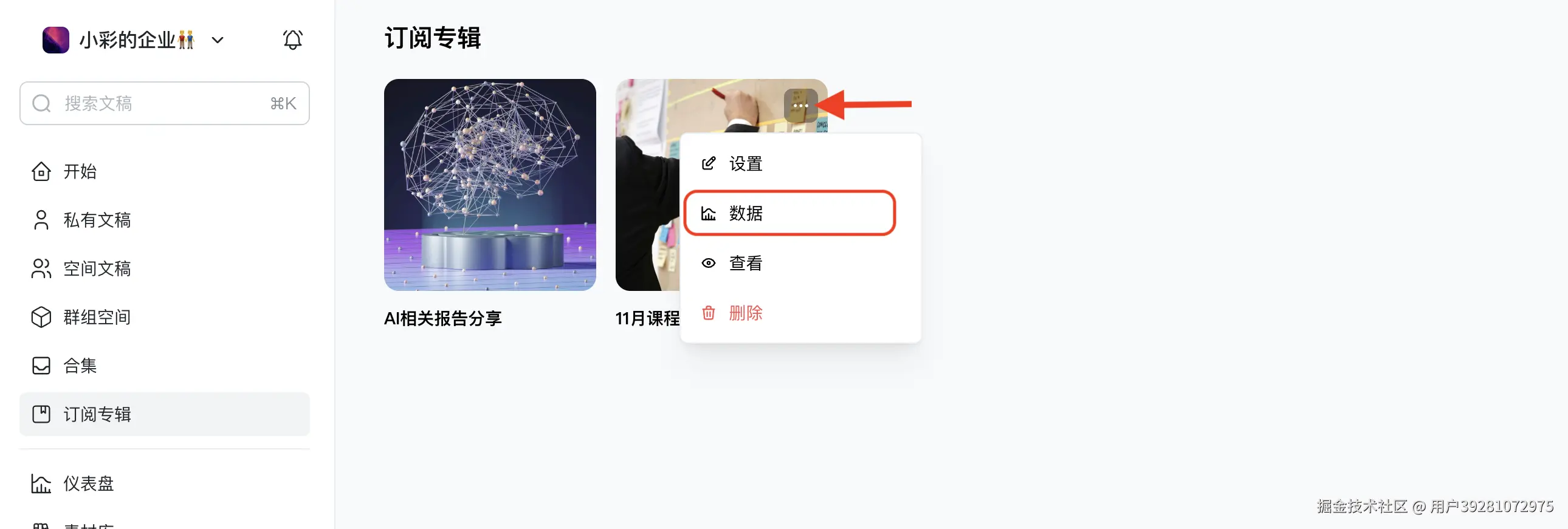Expand the 小彩的企业 workspace dropdown chevron
The width and height of the screenshot is (1568, 529).
tap(218, 41)
